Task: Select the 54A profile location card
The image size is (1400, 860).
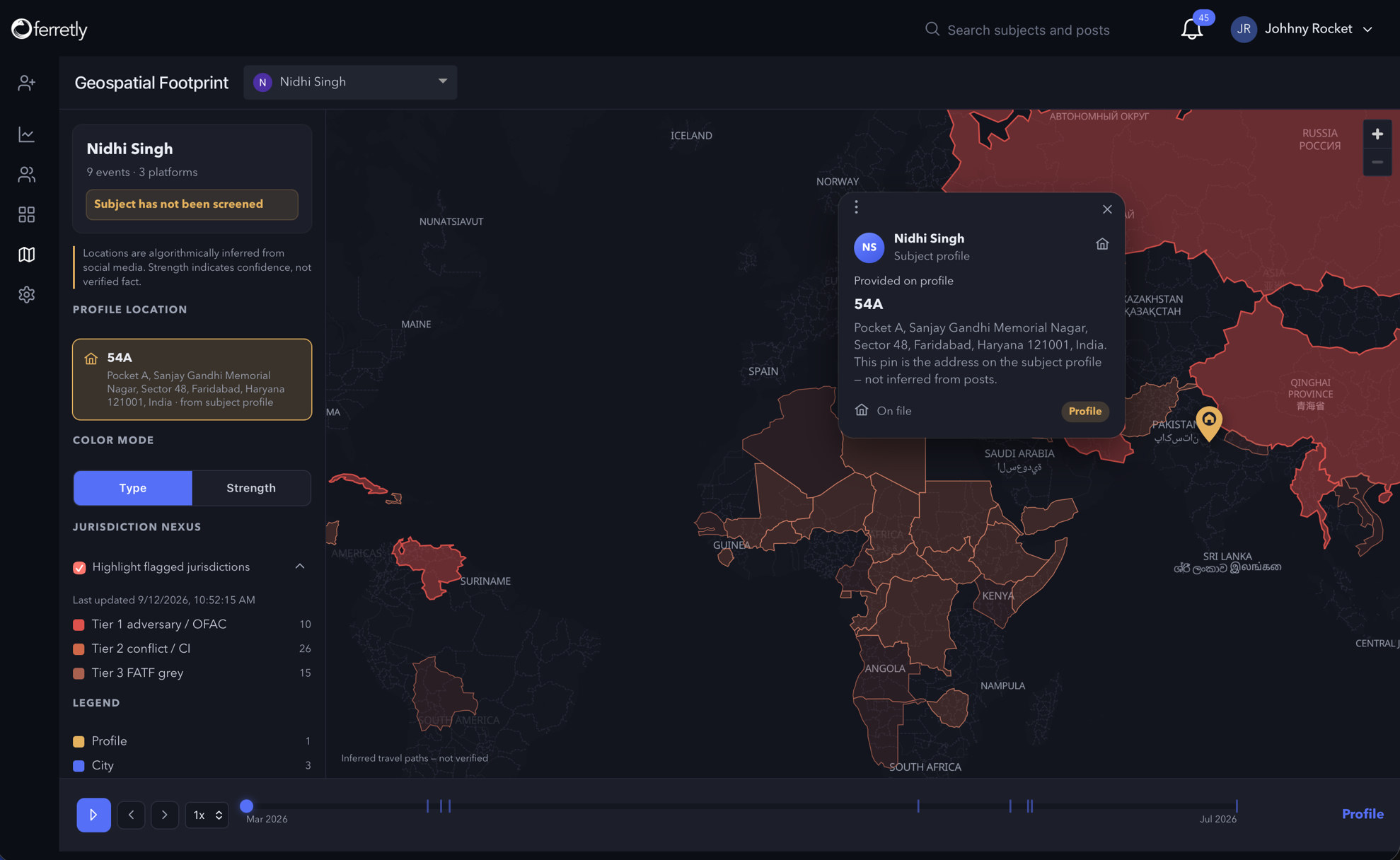Action: pos(192,379)
